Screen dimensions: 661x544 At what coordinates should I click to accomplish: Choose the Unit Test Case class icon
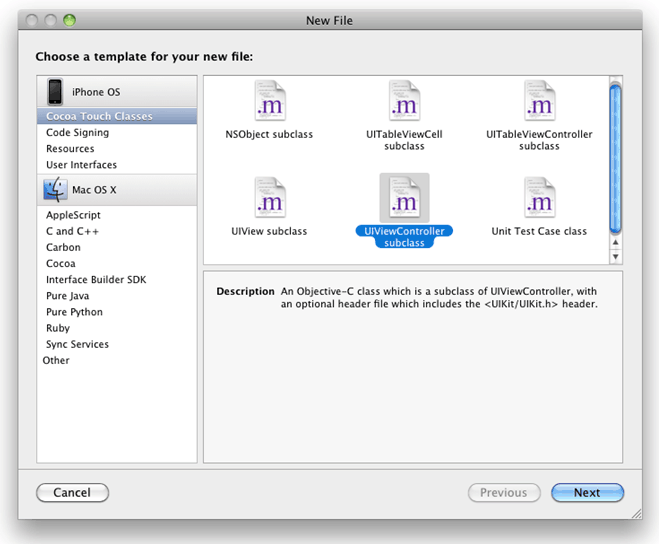[539, 198]
